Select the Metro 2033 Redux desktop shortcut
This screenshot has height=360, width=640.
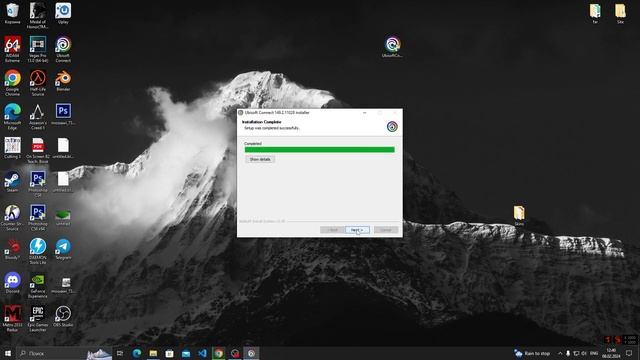tap(13, 319)
